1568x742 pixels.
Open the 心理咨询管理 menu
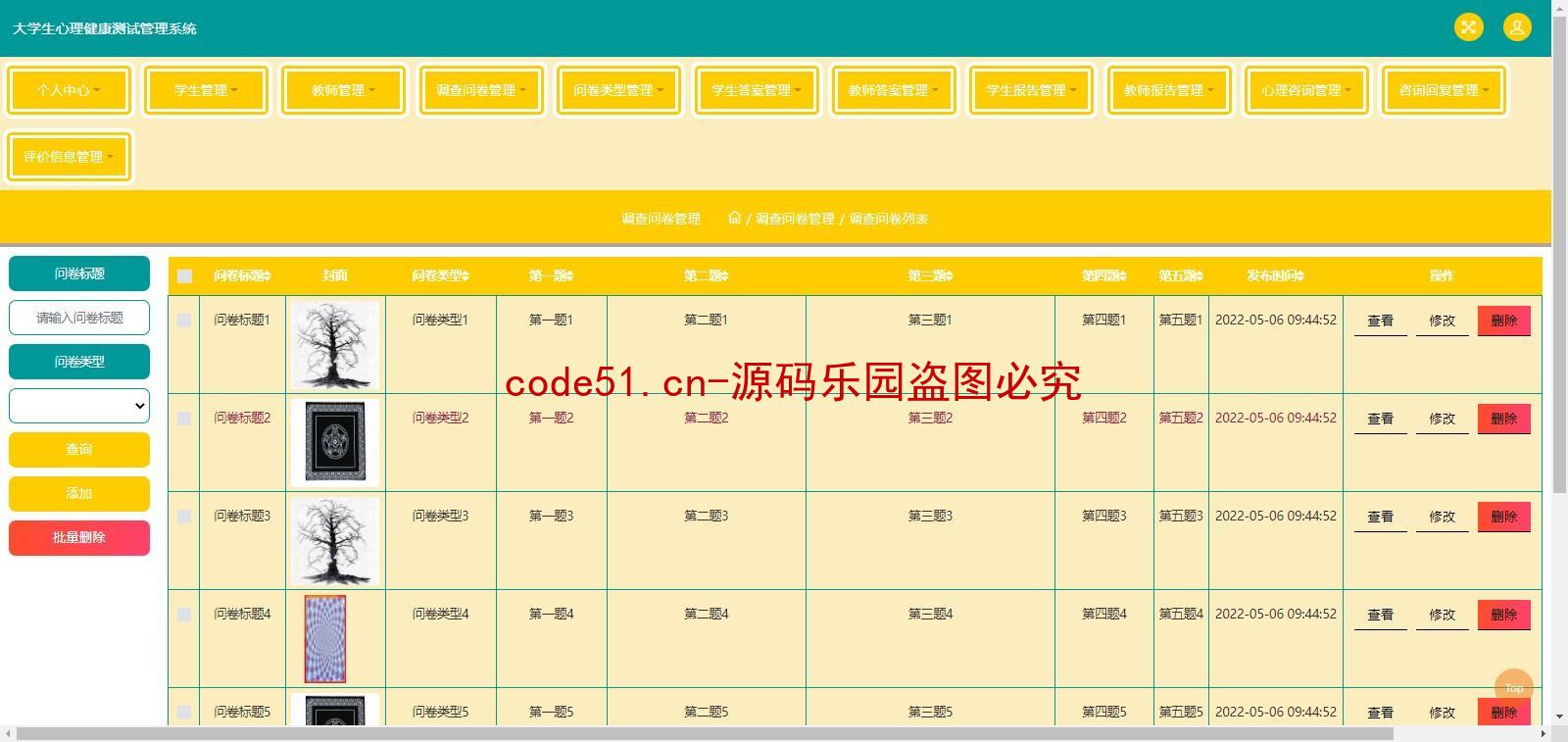point(1306,90)
